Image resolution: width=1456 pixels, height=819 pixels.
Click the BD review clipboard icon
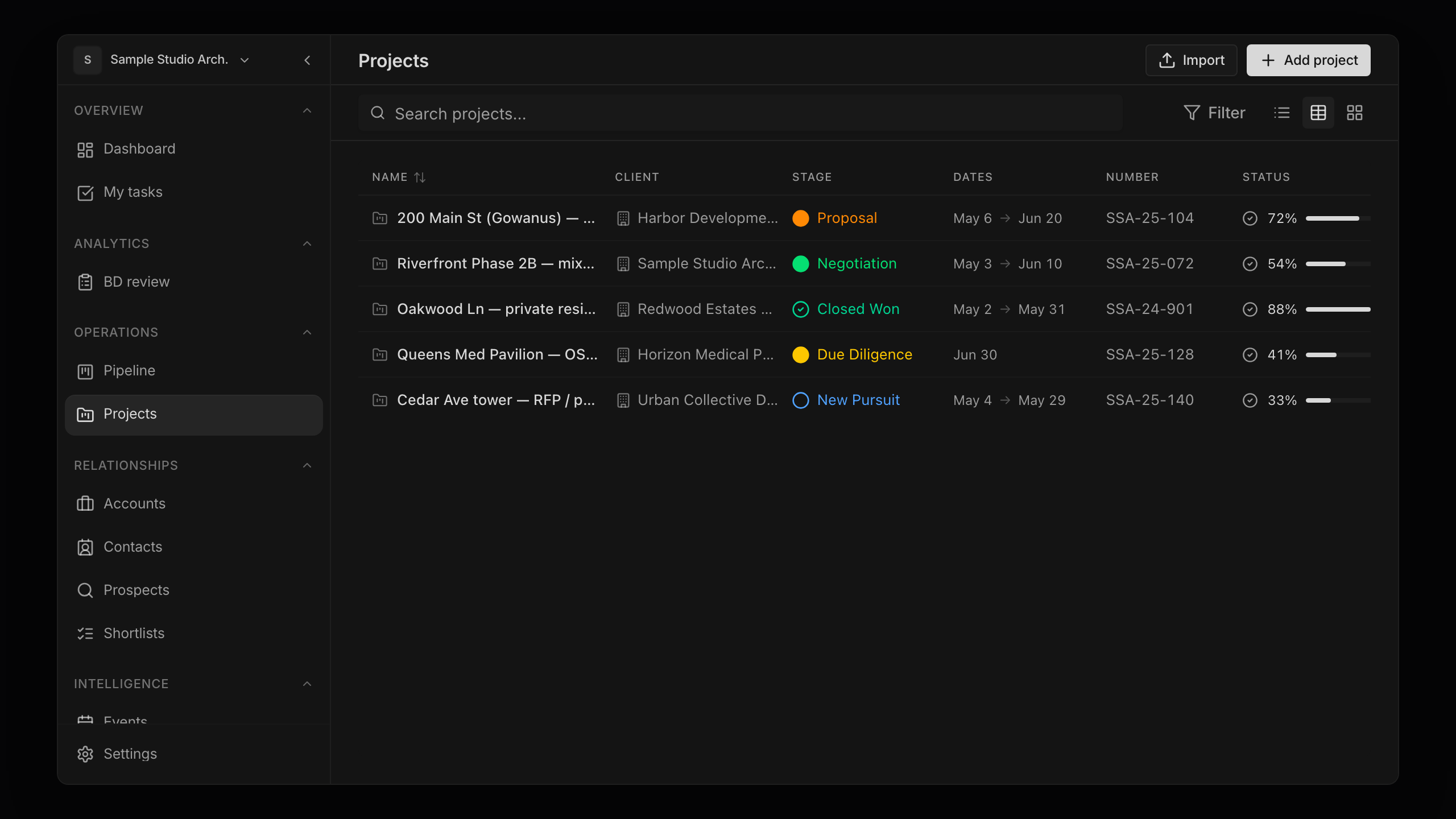click(x=85, y=282)
